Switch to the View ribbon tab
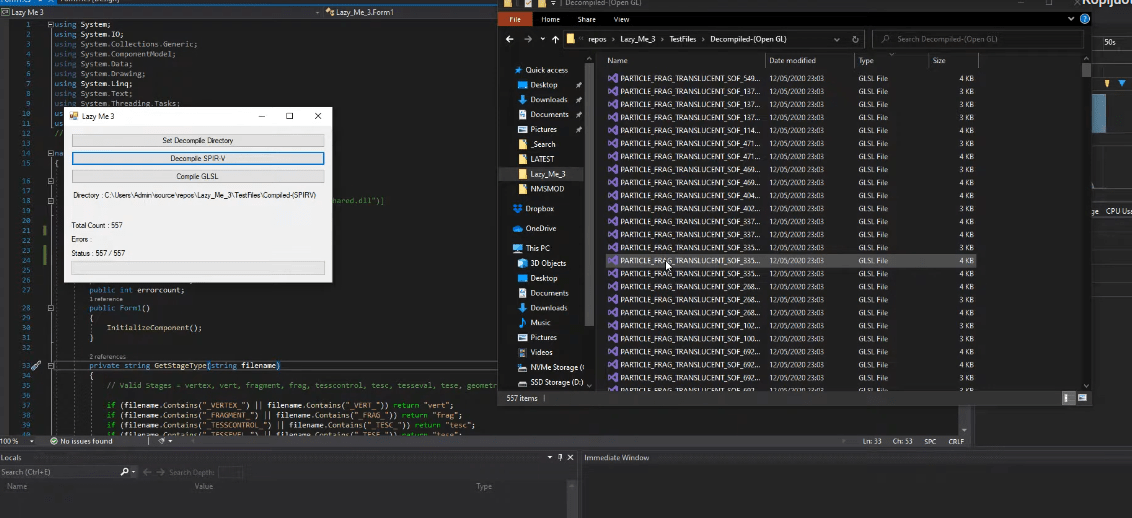This screenshot has width=1132, height=518. point(621,19)
